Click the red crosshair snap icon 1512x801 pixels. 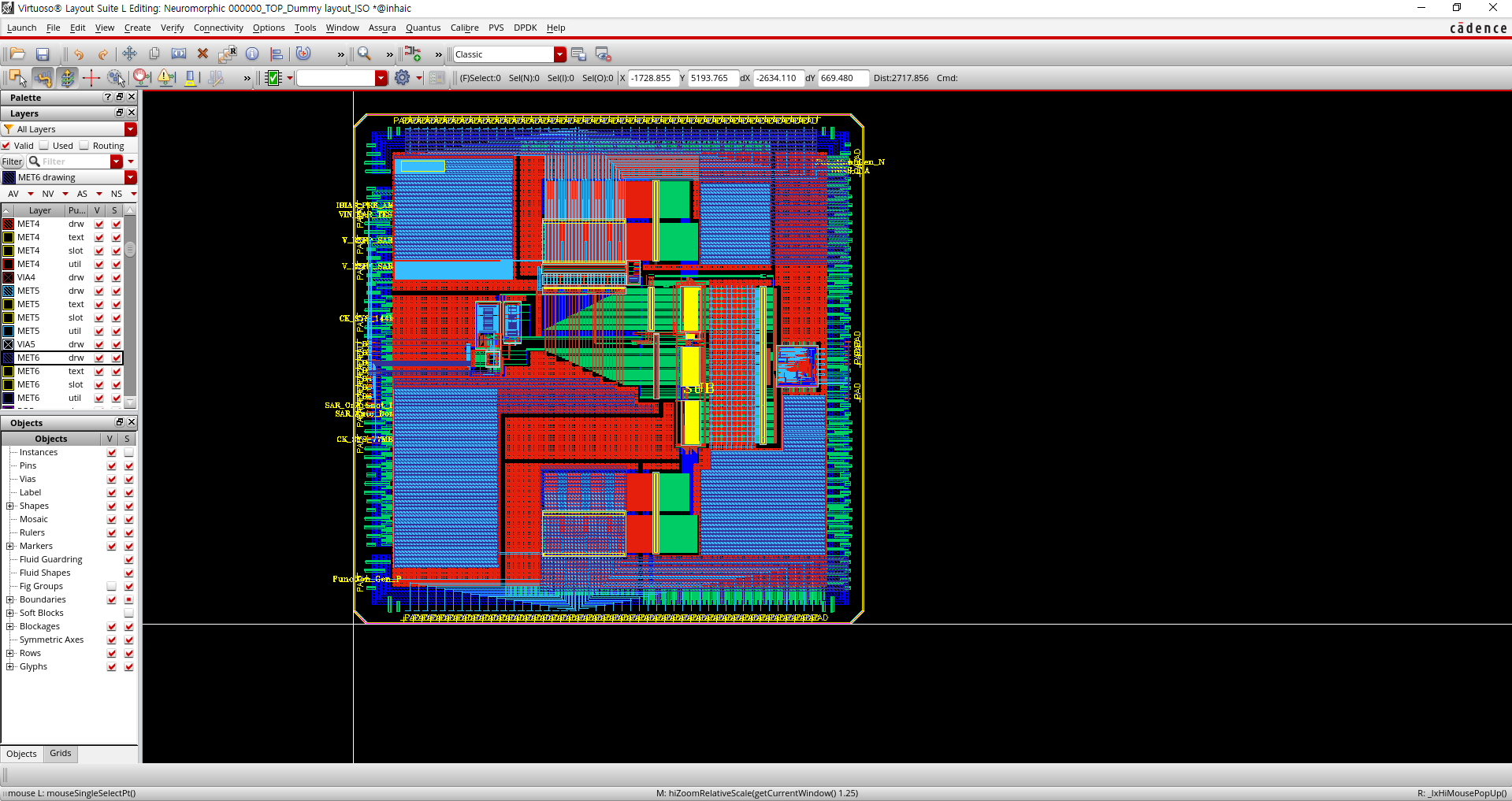tap(91, 77)
